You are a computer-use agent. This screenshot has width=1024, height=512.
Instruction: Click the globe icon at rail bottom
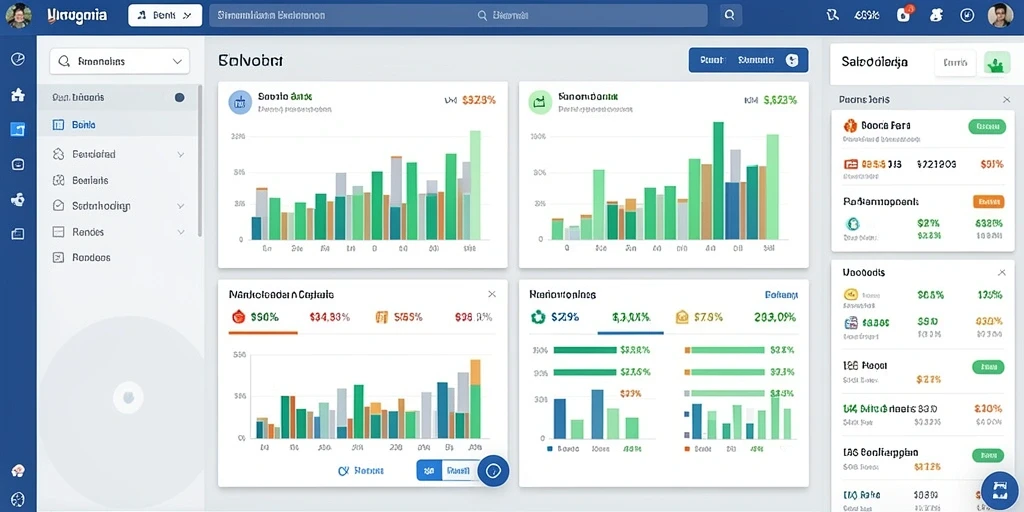click(18, 499)
